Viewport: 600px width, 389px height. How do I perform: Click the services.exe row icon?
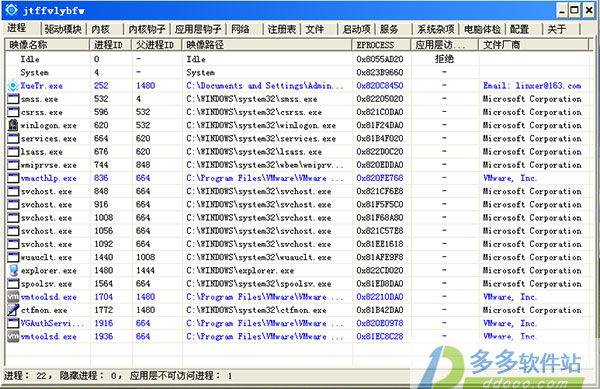pos(13,138)
